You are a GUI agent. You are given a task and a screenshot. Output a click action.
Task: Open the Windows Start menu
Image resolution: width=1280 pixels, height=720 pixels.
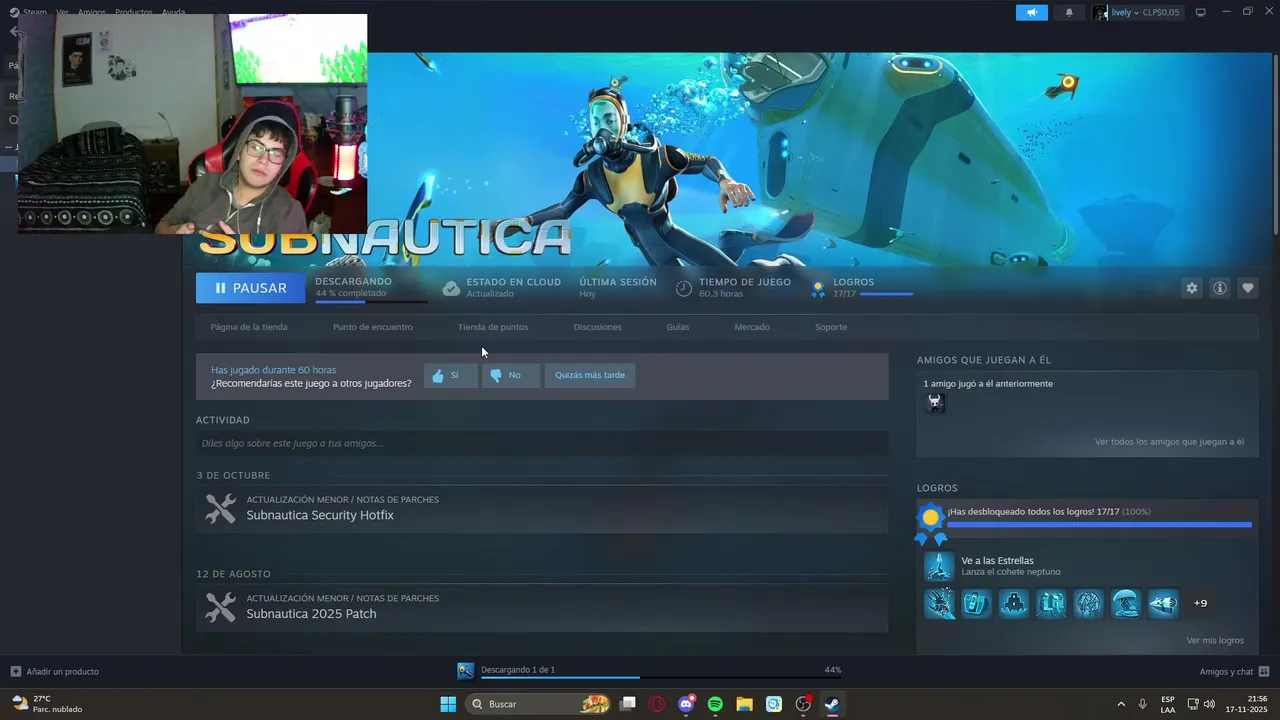coord(448,704)
